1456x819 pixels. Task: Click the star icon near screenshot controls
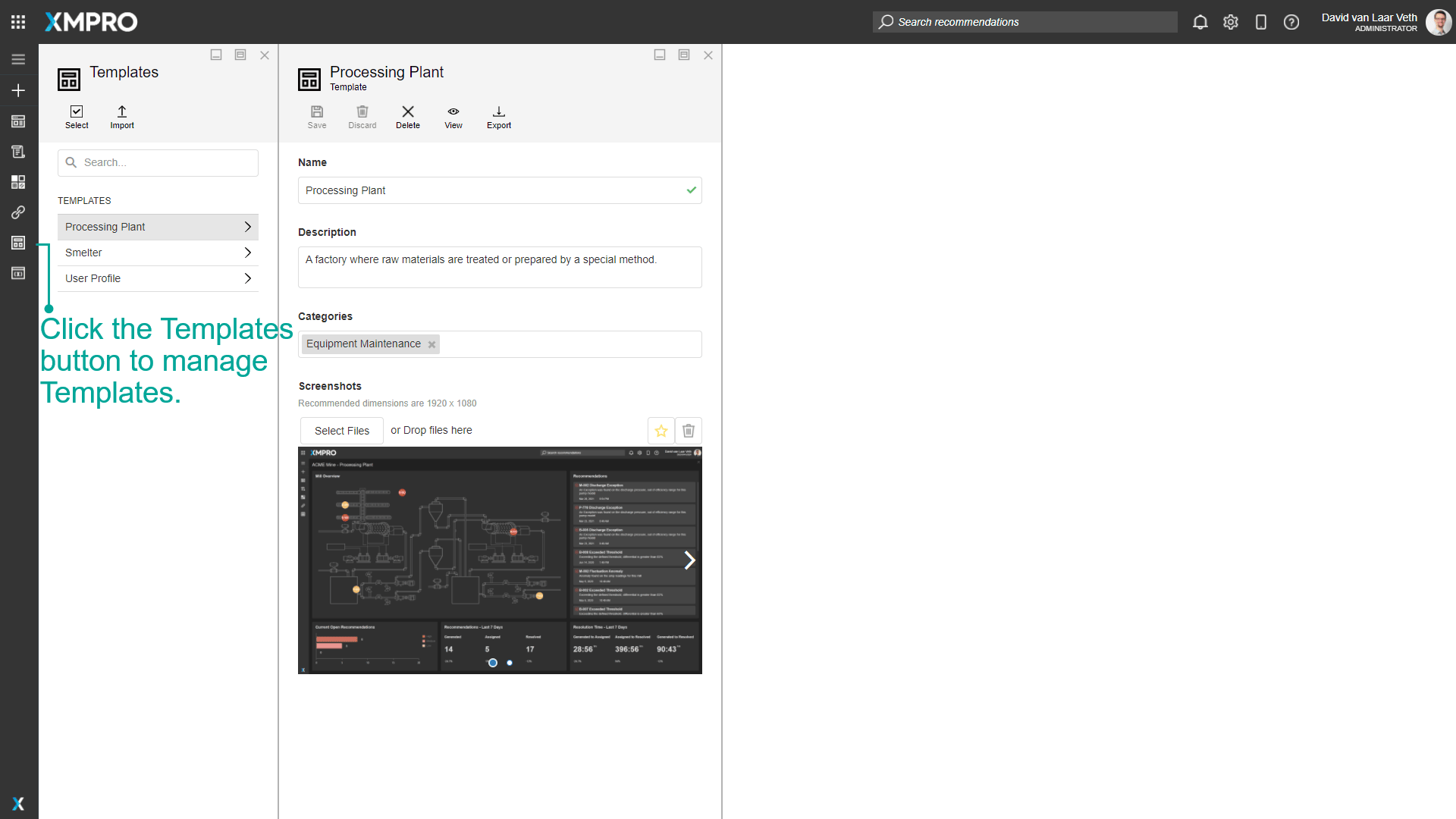tap(661, 430)
